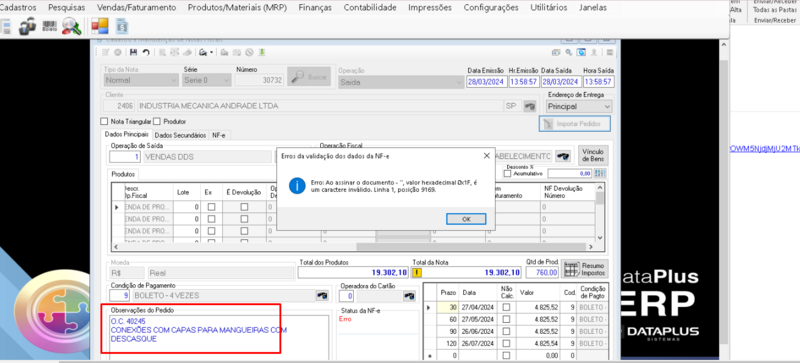This screenshot has width=800, height=363.
Task: Check Não Calc. for the 27/05/2024 installment
Action: click(506, 319)
